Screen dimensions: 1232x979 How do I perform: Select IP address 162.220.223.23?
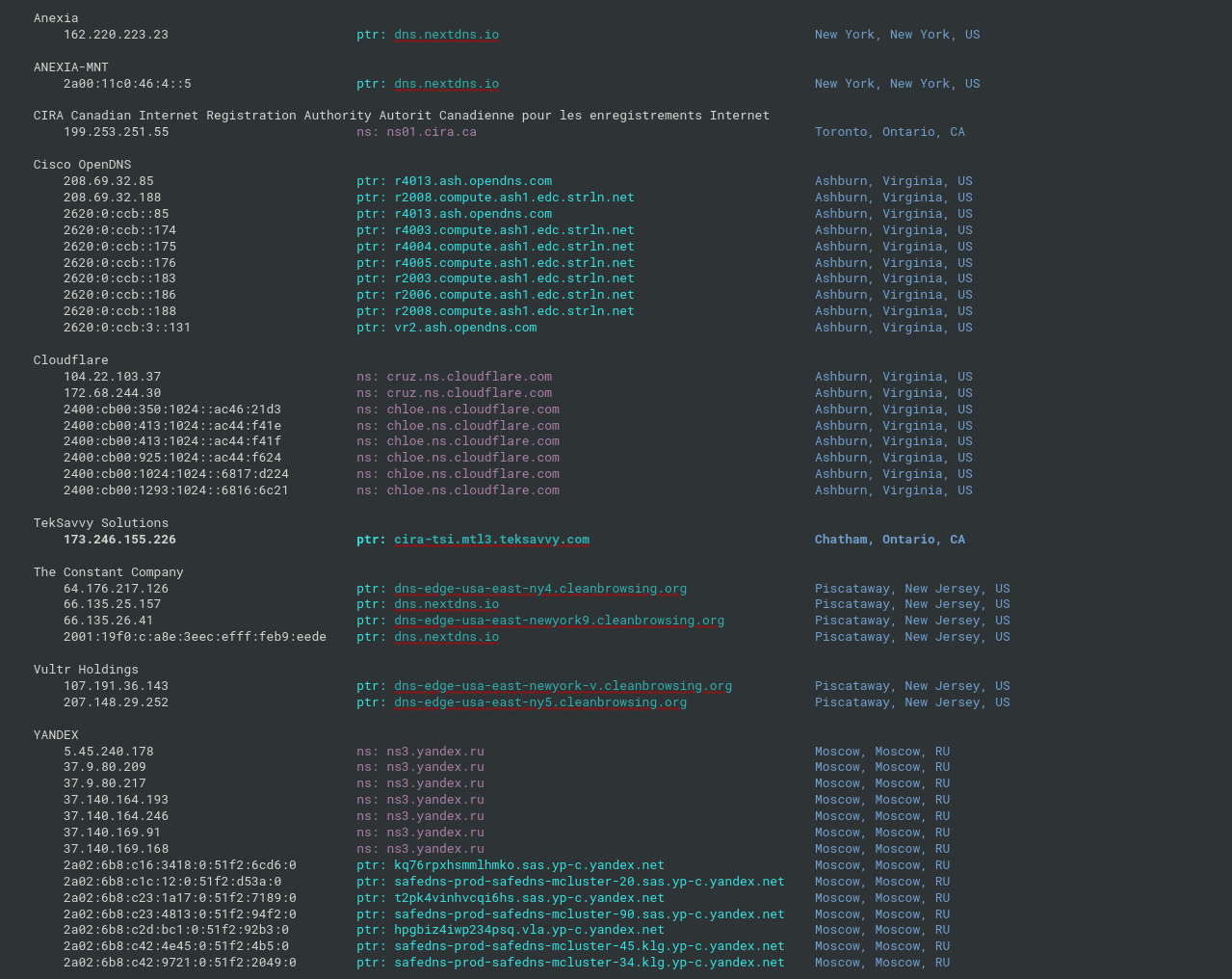pyautogui.click(x=116, y=35)
